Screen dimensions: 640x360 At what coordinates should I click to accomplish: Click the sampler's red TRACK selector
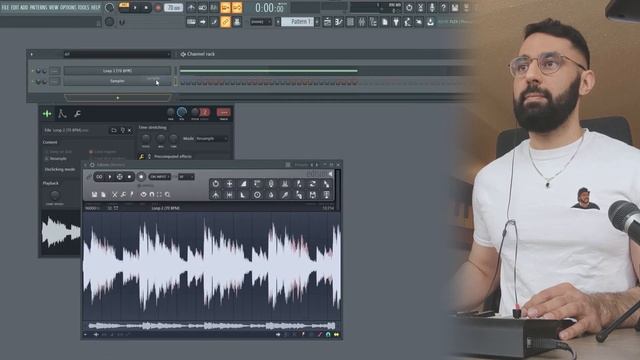tap(223, 112)
